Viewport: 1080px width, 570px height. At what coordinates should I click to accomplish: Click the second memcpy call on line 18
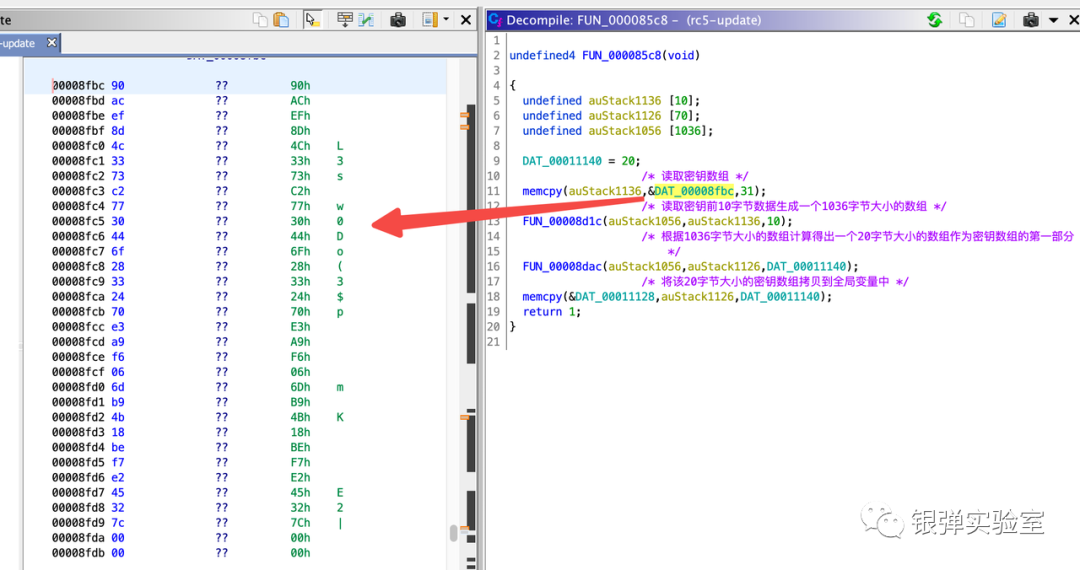[x=542, y=297]
